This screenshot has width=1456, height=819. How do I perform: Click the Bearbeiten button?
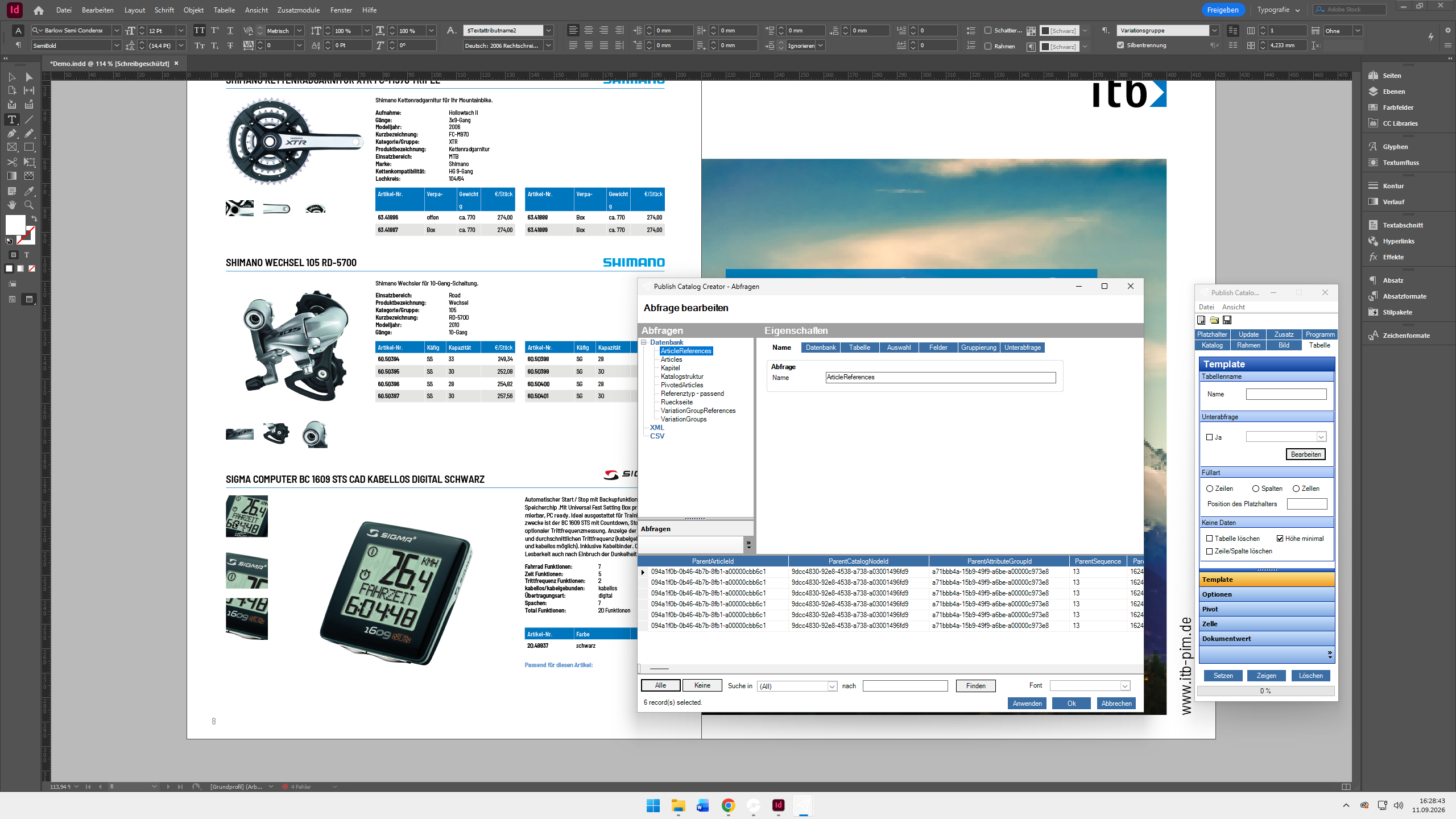tap(1306, 454)
